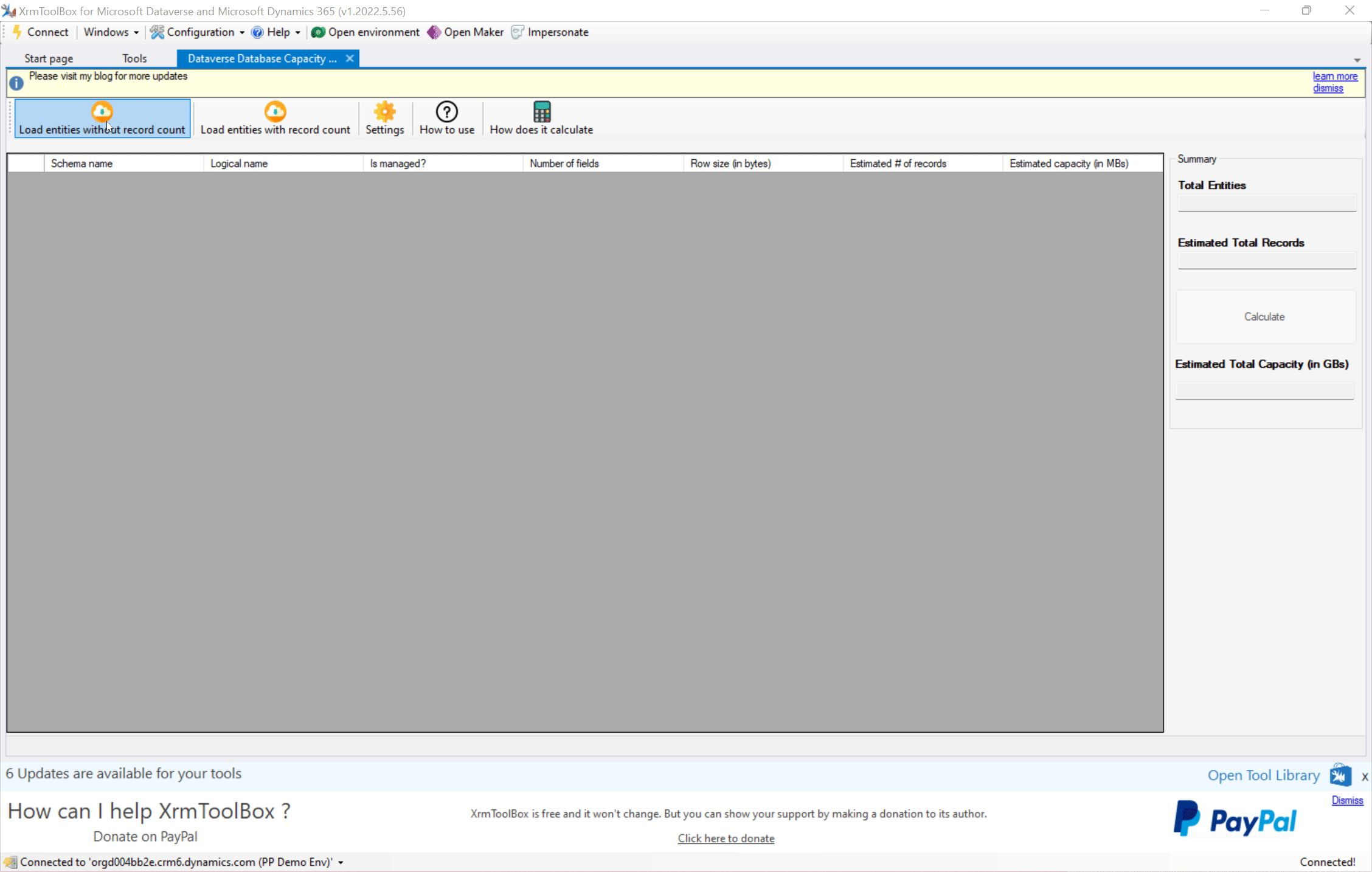Open the Configuration menu
1372x872 pixels.
pos(198,32)
